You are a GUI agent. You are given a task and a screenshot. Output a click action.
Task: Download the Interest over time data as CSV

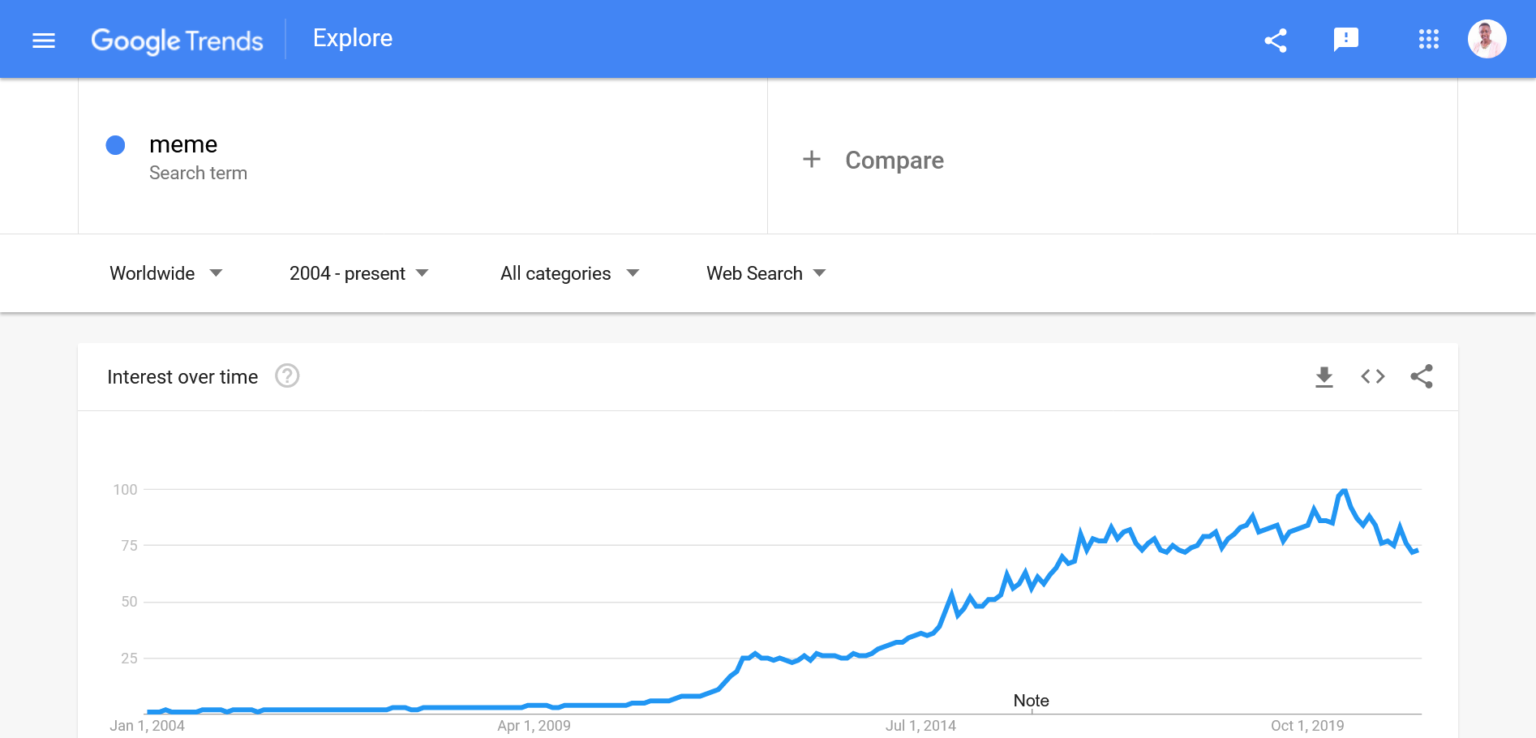point(1324,377)
